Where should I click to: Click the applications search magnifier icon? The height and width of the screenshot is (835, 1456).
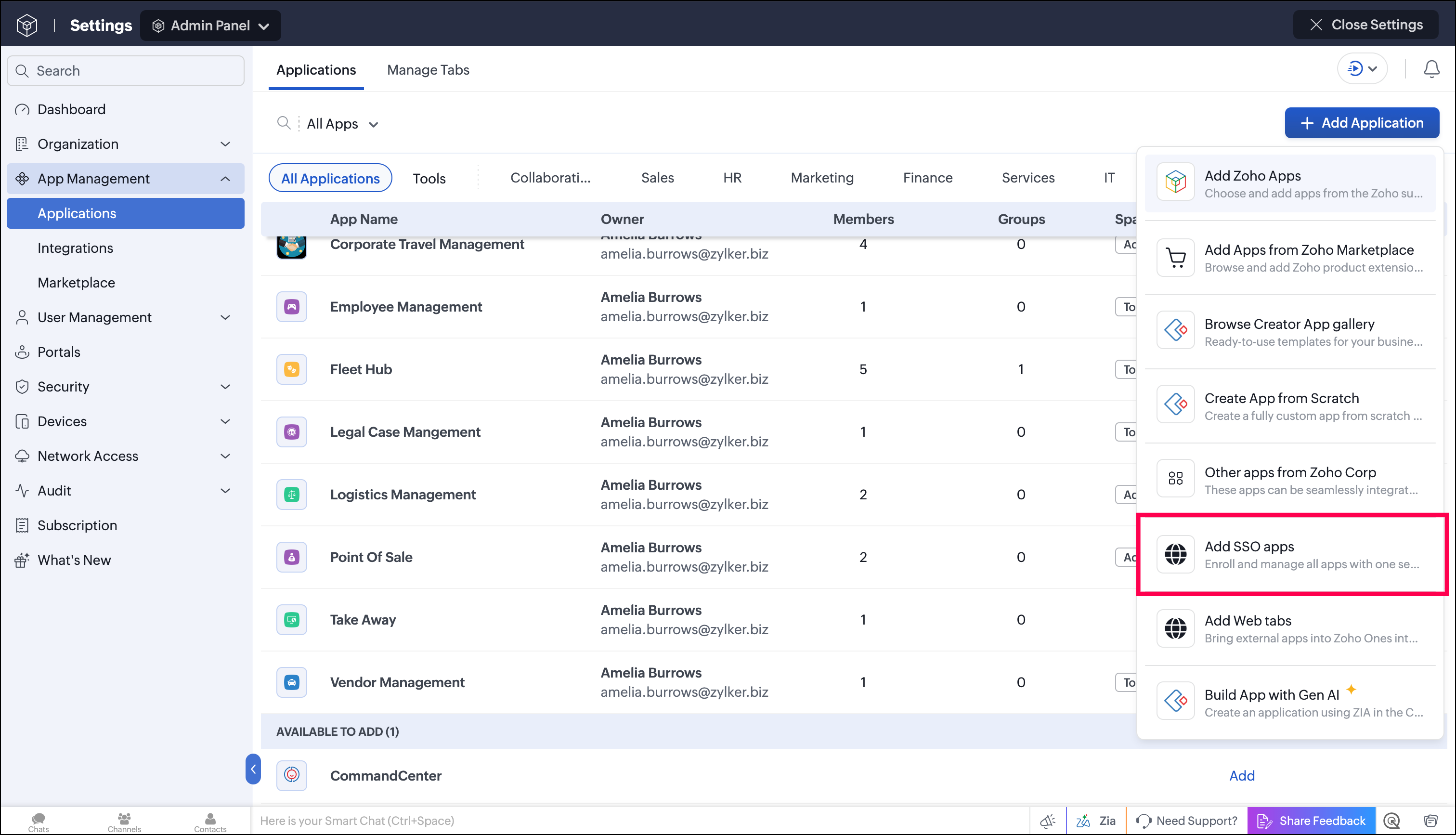[x=283, y=123]
